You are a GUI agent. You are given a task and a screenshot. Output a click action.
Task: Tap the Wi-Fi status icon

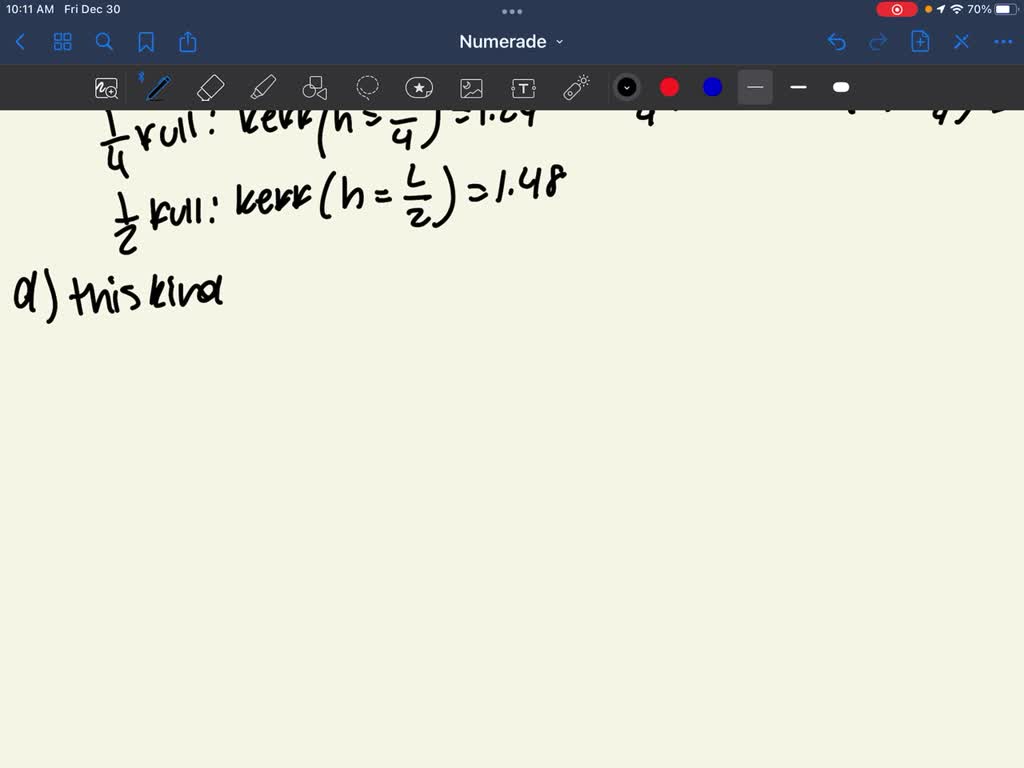pyautogui.click(x=957, y=9)
